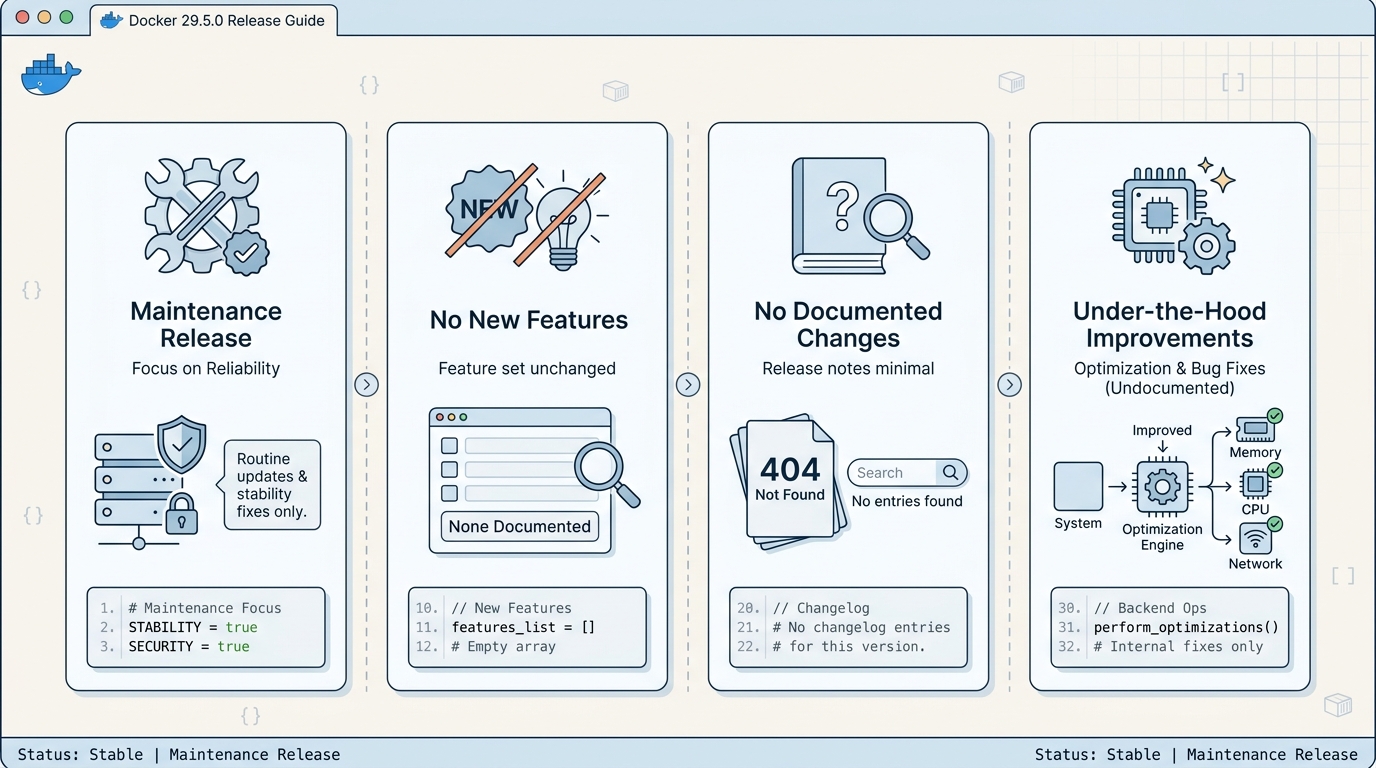1376x768 pixels.
Task: Click the book with magnifier icon
Action: (x=861, y=215)
